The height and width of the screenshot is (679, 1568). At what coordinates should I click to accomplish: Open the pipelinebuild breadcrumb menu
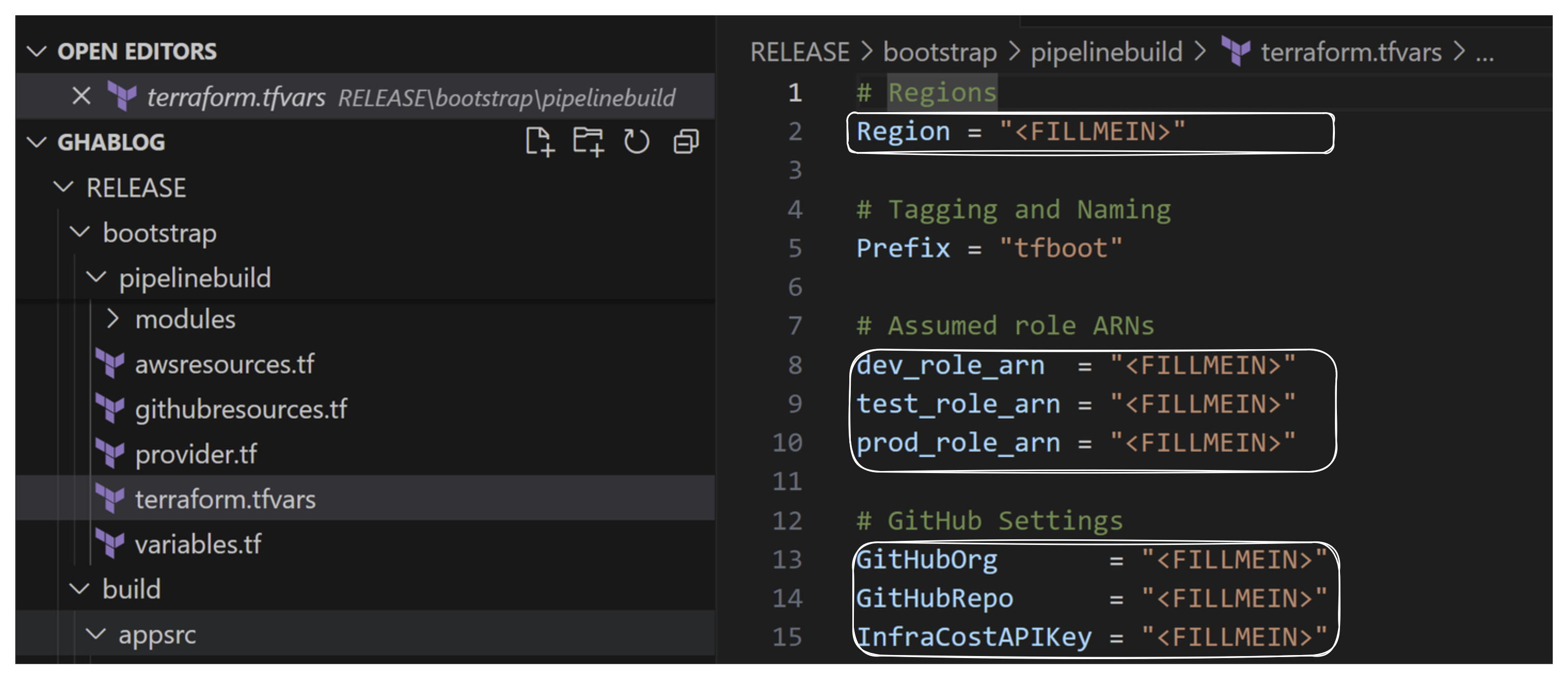click(x=1105, y=51)
